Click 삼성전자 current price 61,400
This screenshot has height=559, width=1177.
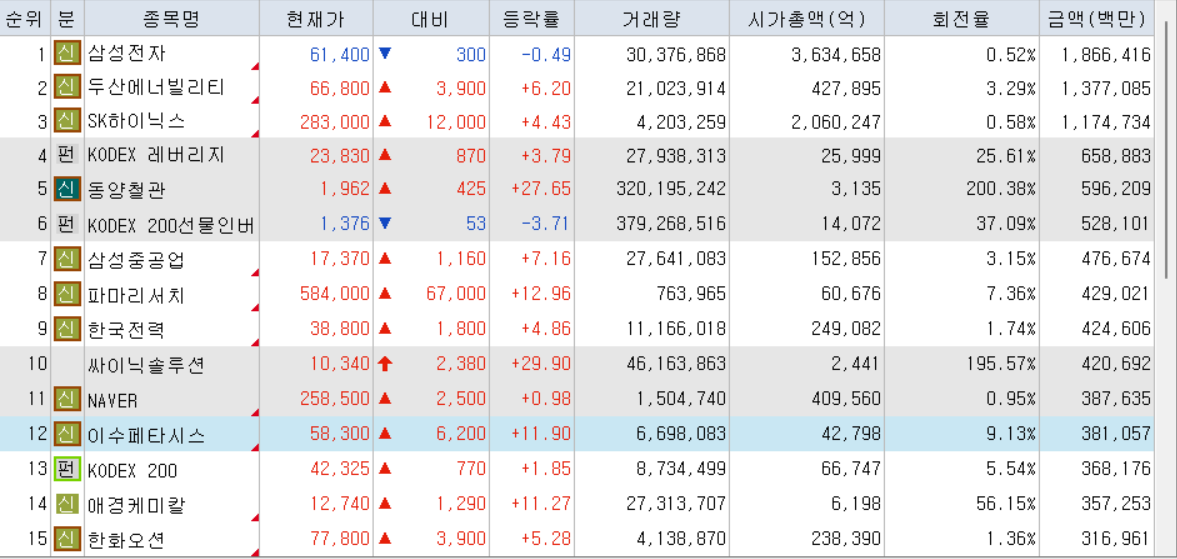(x=339, y=55)
